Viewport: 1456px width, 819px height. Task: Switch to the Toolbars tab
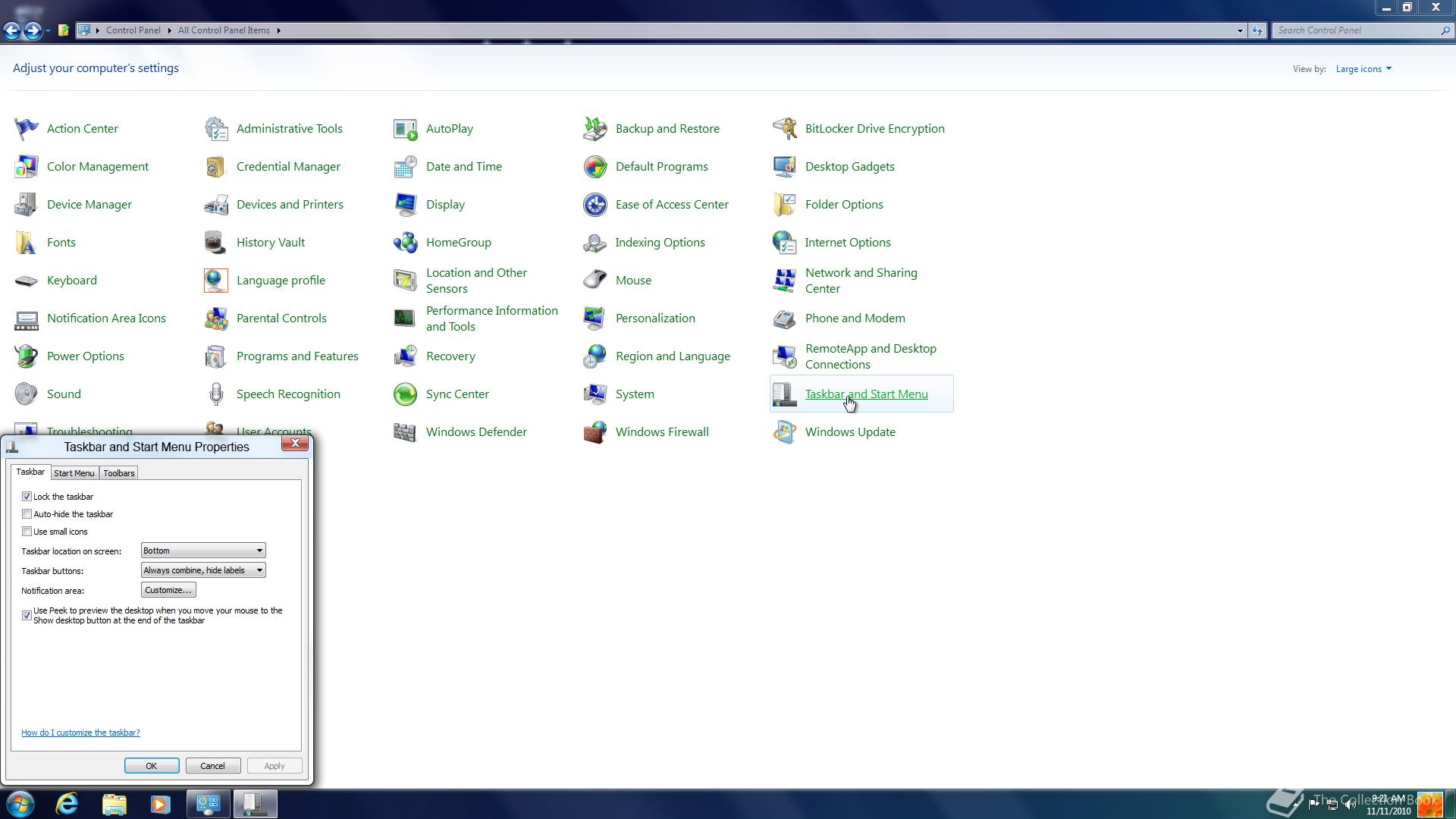coord(119,473)
